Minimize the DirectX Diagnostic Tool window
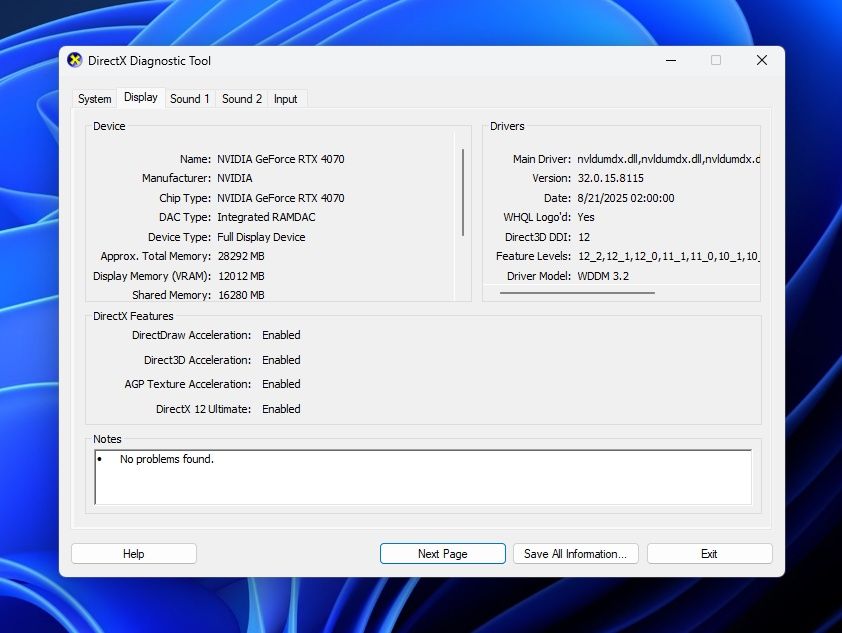 671,60
